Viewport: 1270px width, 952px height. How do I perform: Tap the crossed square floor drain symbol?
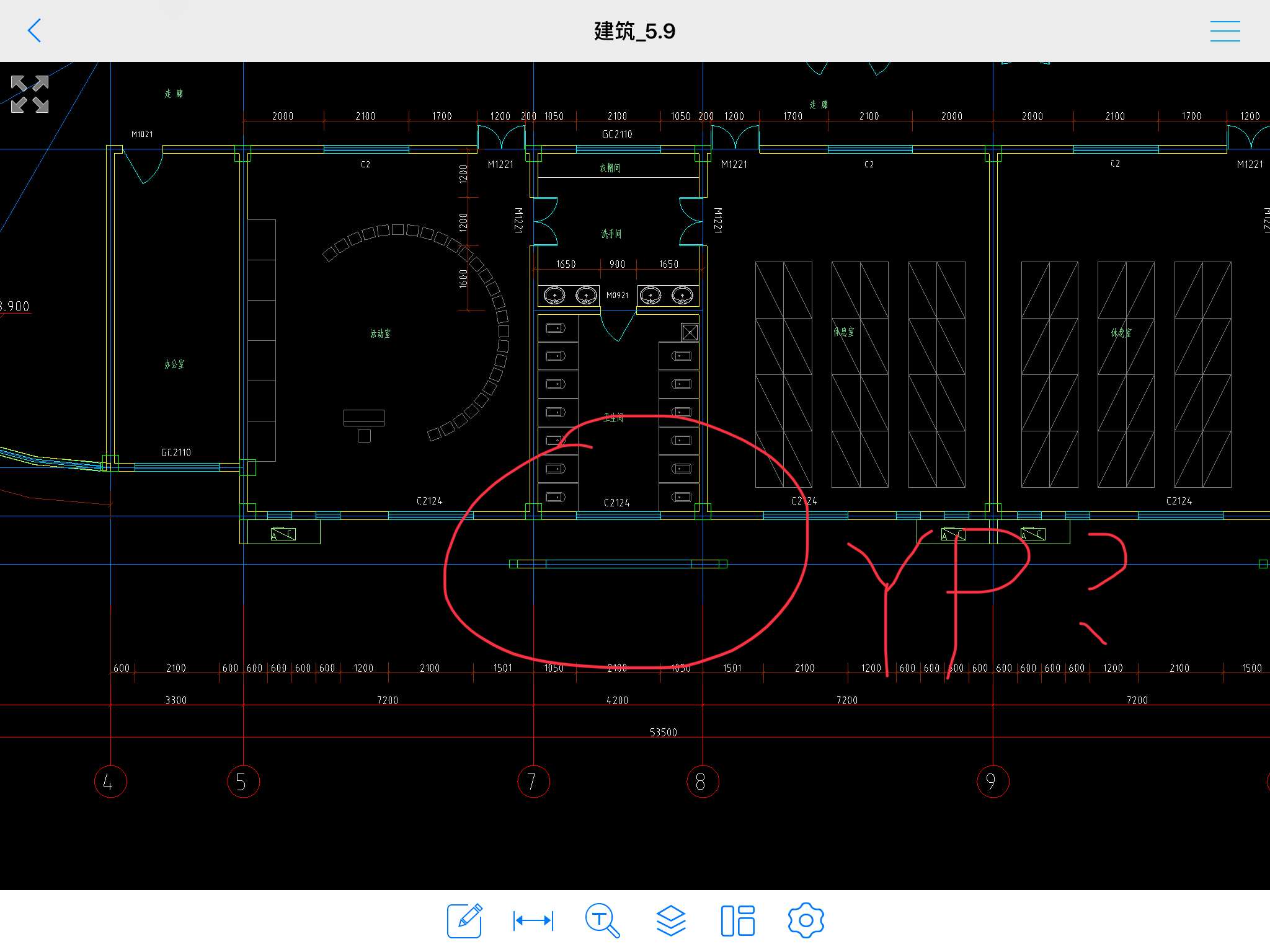tap(690, 333)
